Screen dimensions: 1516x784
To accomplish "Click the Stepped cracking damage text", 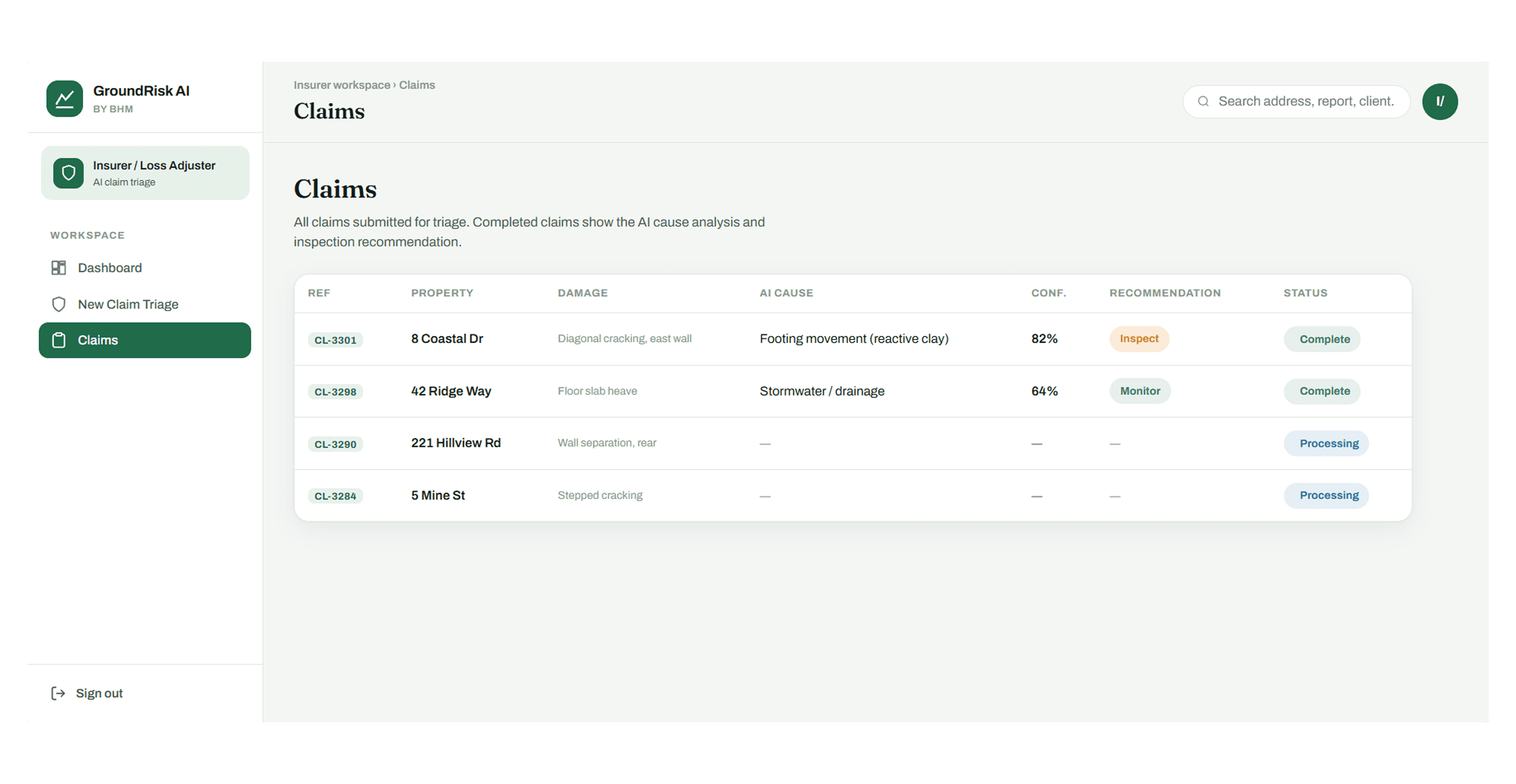I will [x=600, y=495].
